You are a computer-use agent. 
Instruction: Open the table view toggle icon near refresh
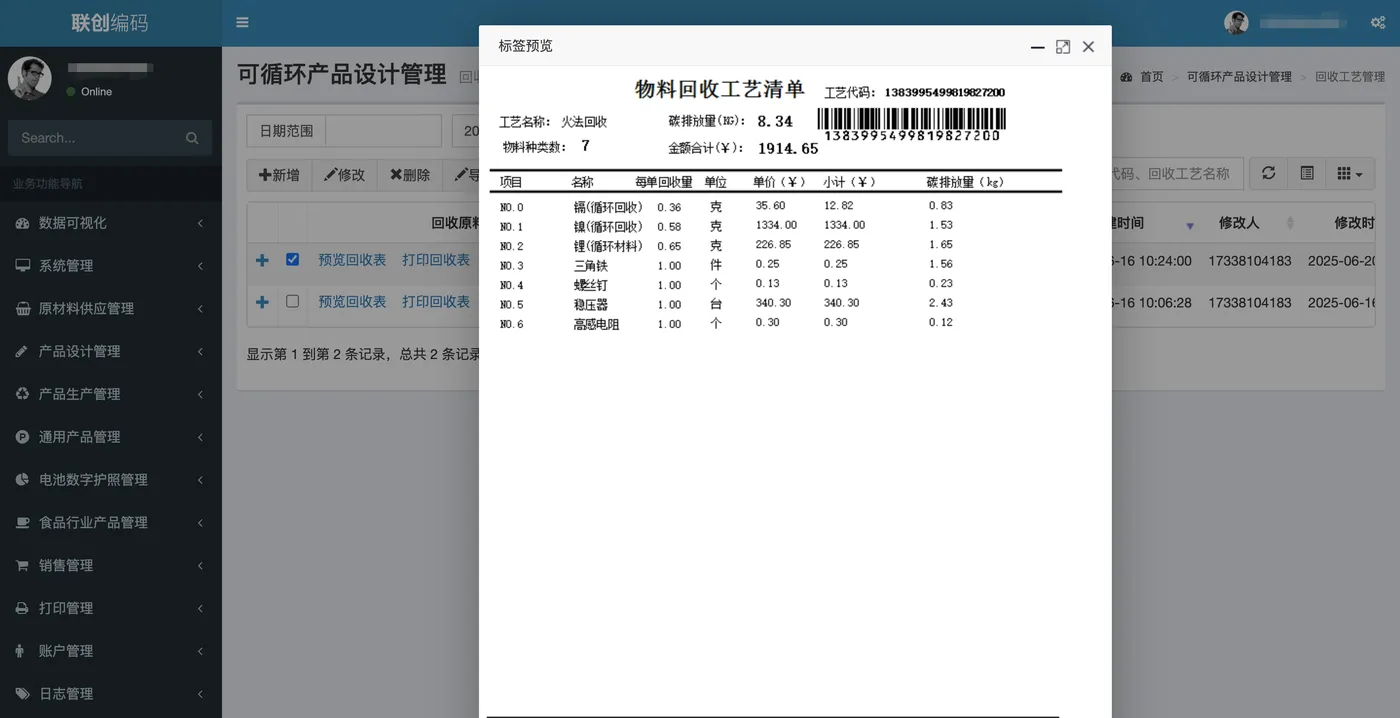1306,172
